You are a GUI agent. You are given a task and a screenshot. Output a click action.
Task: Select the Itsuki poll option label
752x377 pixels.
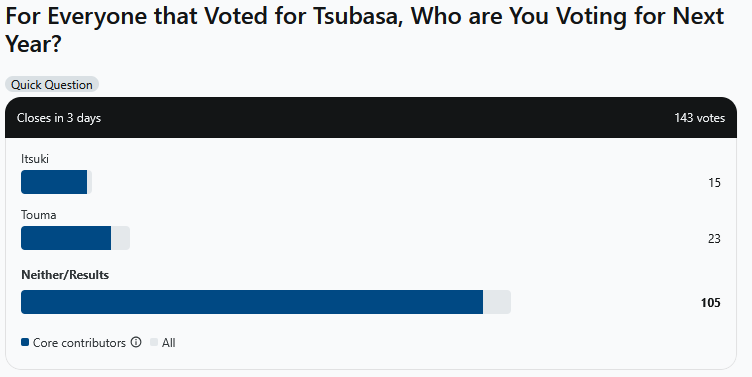point(35,159)
